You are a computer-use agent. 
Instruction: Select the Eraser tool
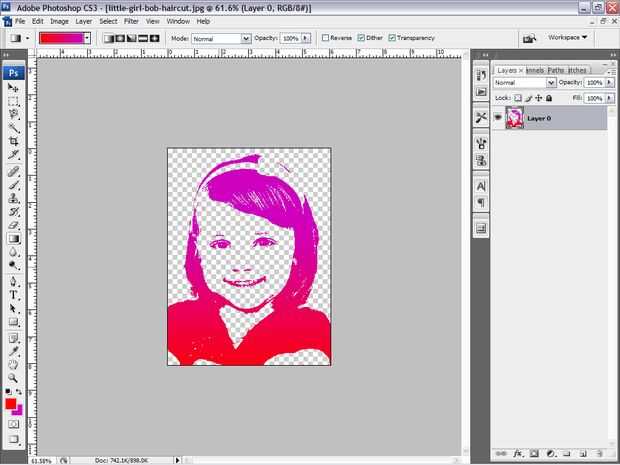(x=14, y=225)
